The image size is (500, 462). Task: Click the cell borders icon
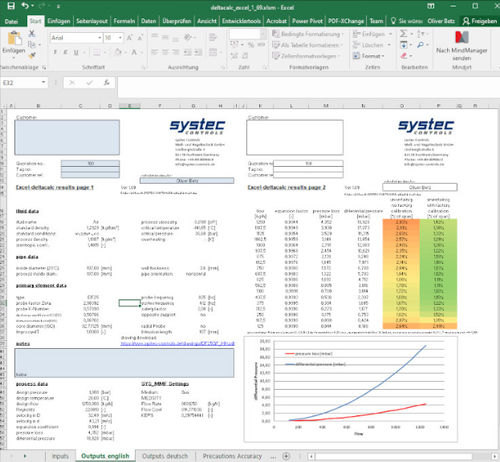(96, 52)
